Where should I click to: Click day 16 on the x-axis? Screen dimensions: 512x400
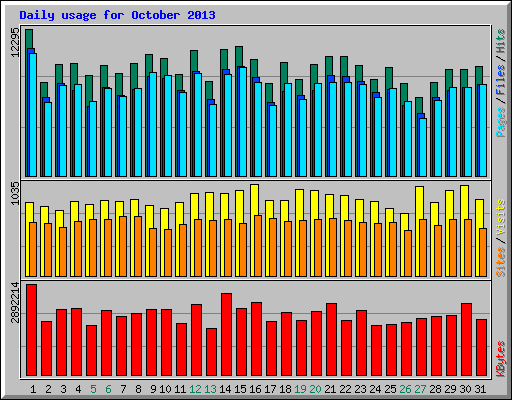[x=255, y=389]
